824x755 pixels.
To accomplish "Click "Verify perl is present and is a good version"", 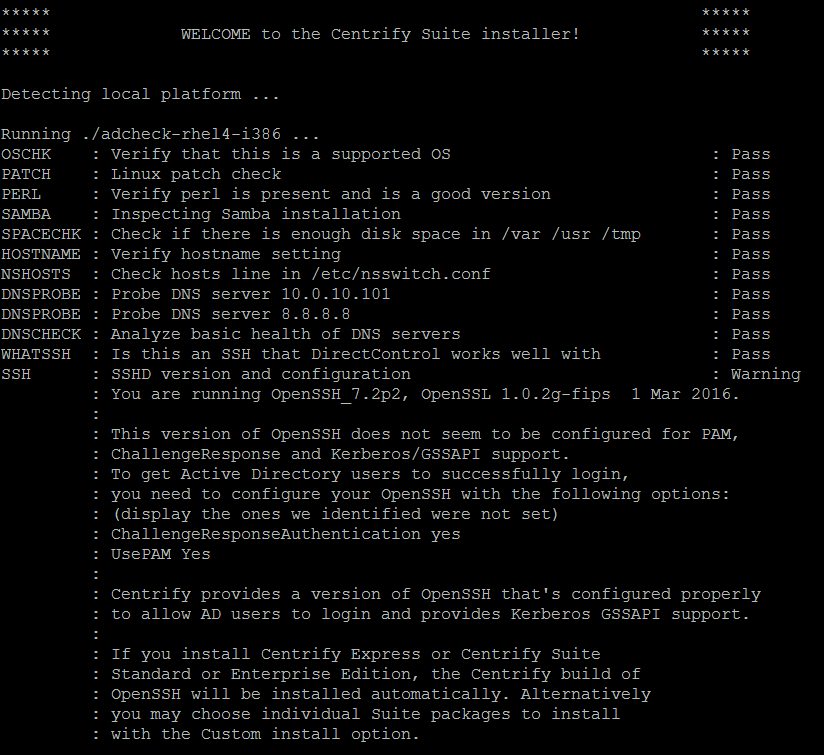I will [331, 194].
